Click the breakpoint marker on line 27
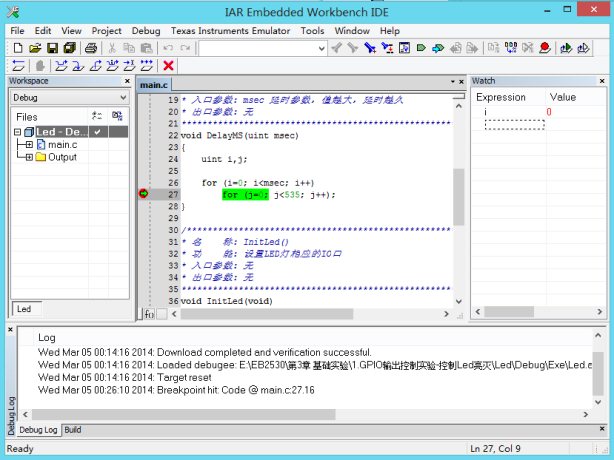 (x=143, y=193)
